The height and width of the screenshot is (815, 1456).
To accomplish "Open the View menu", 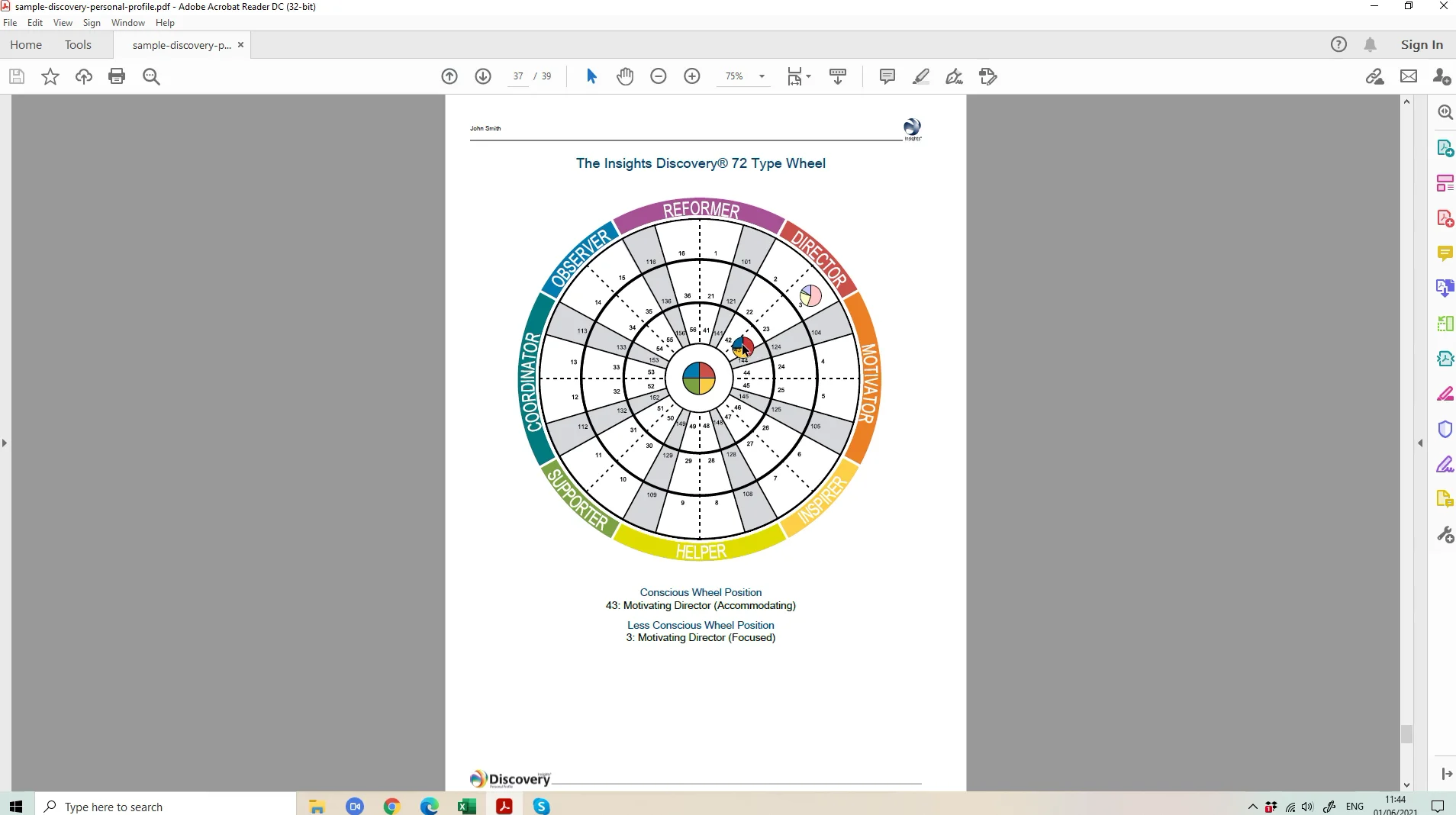I will click(63, 23).
